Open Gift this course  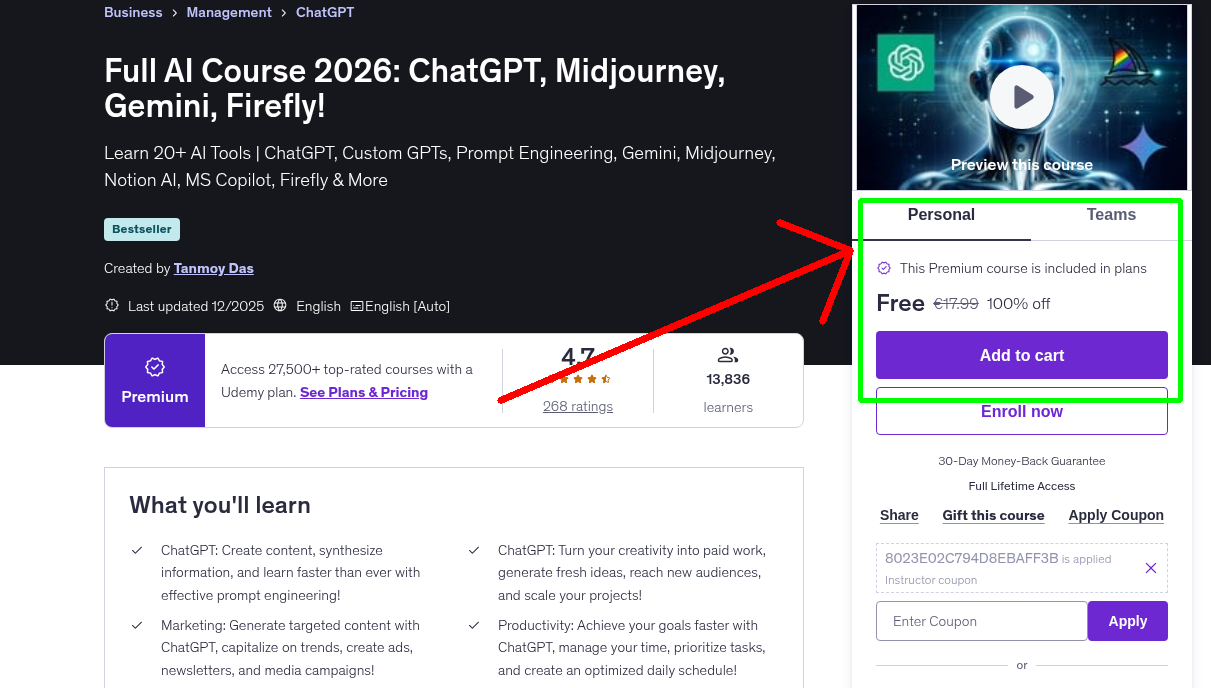(x=993, y=515)
